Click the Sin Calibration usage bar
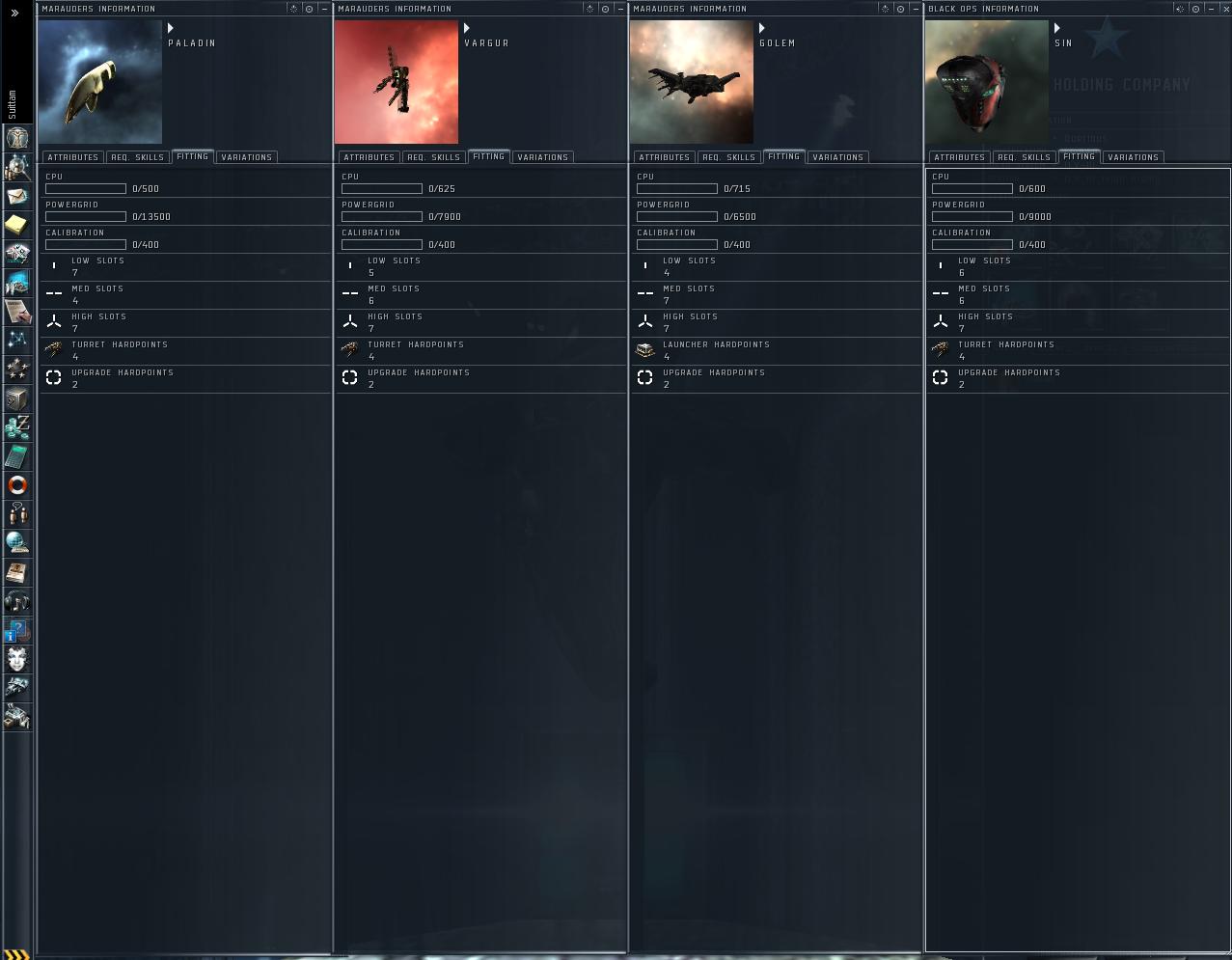The image size is (1232, 960). pyautogui.click(x=972, y=245)
